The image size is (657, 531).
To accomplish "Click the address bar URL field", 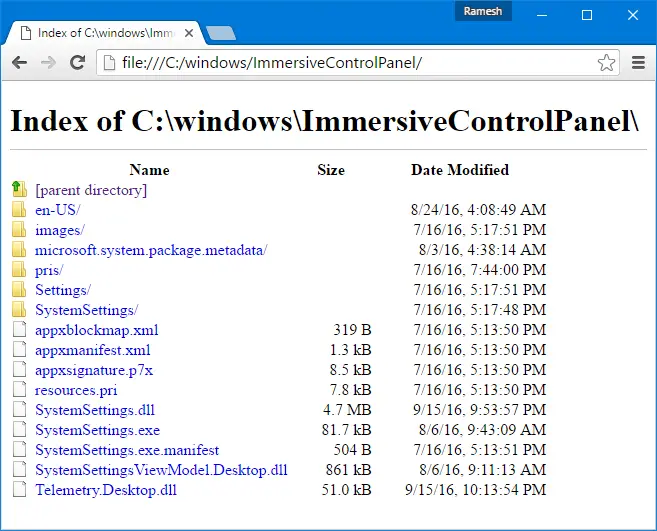I will [358, 63].
